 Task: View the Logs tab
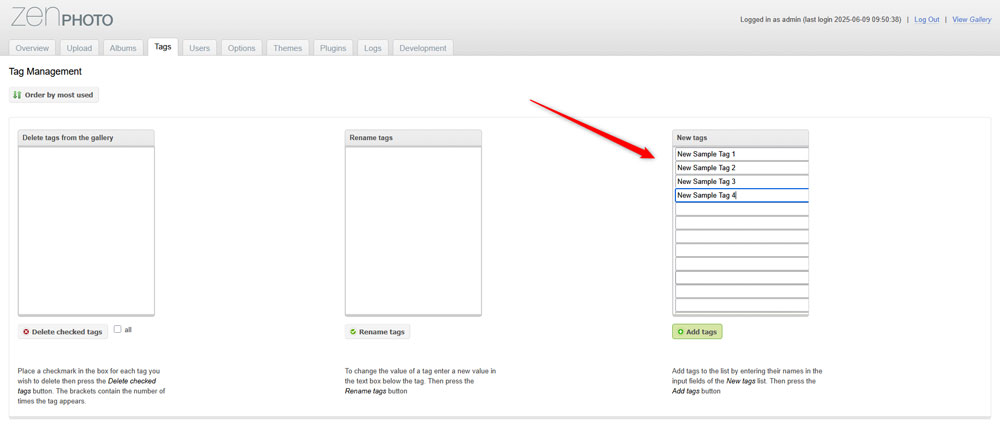[373, 48]
